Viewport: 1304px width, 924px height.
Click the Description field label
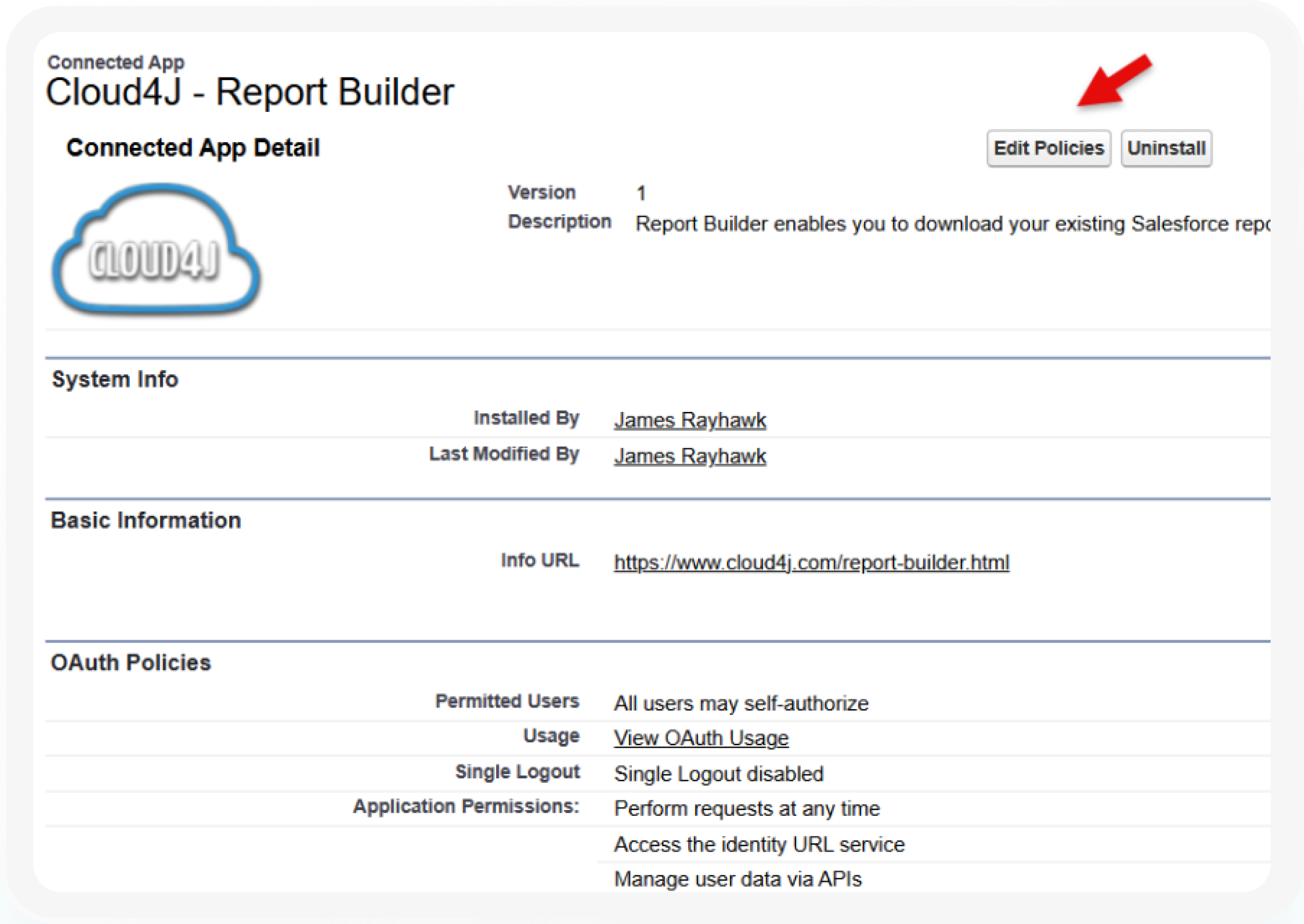[560, 222]
